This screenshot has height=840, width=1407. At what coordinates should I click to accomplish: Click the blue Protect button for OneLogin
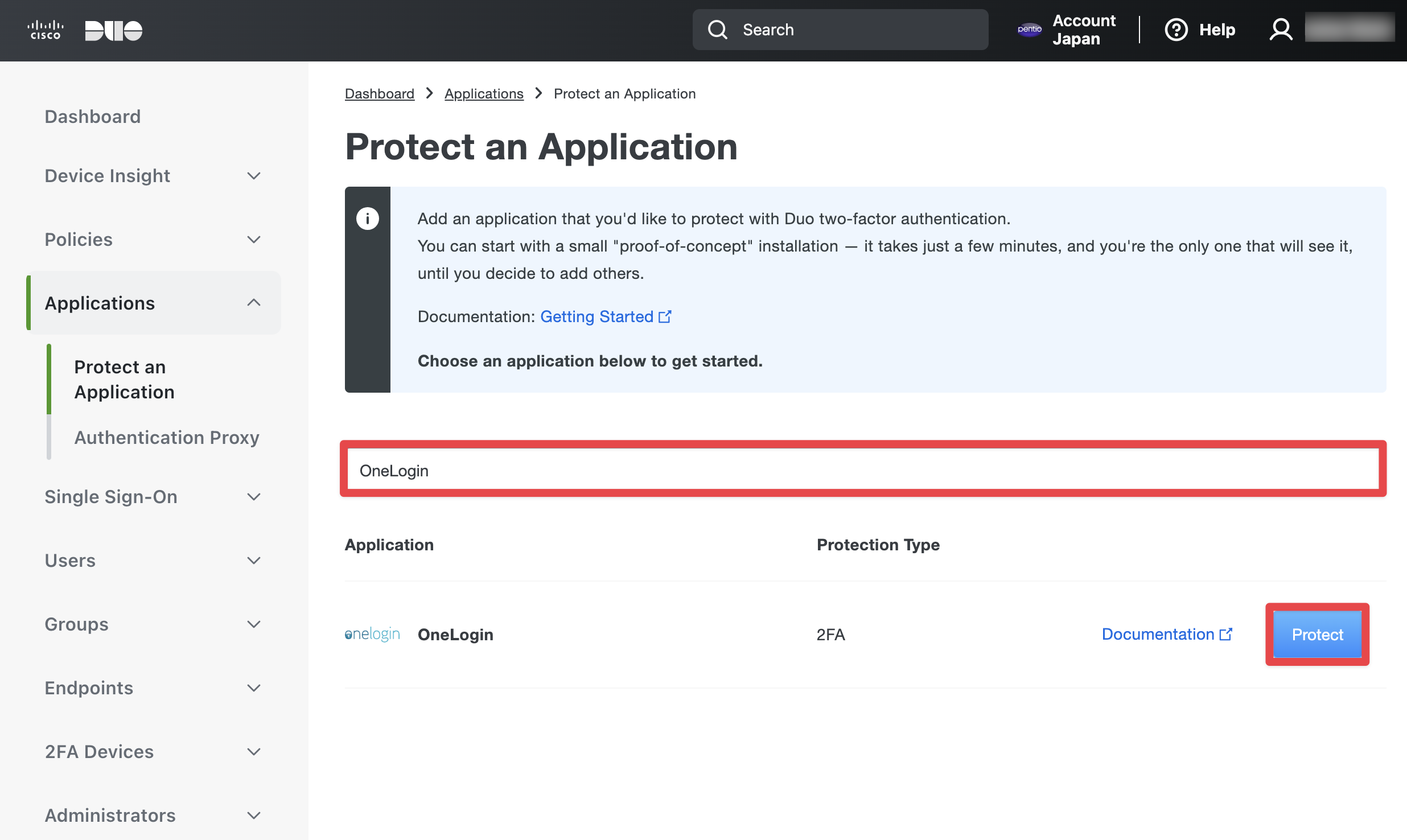1318,635
